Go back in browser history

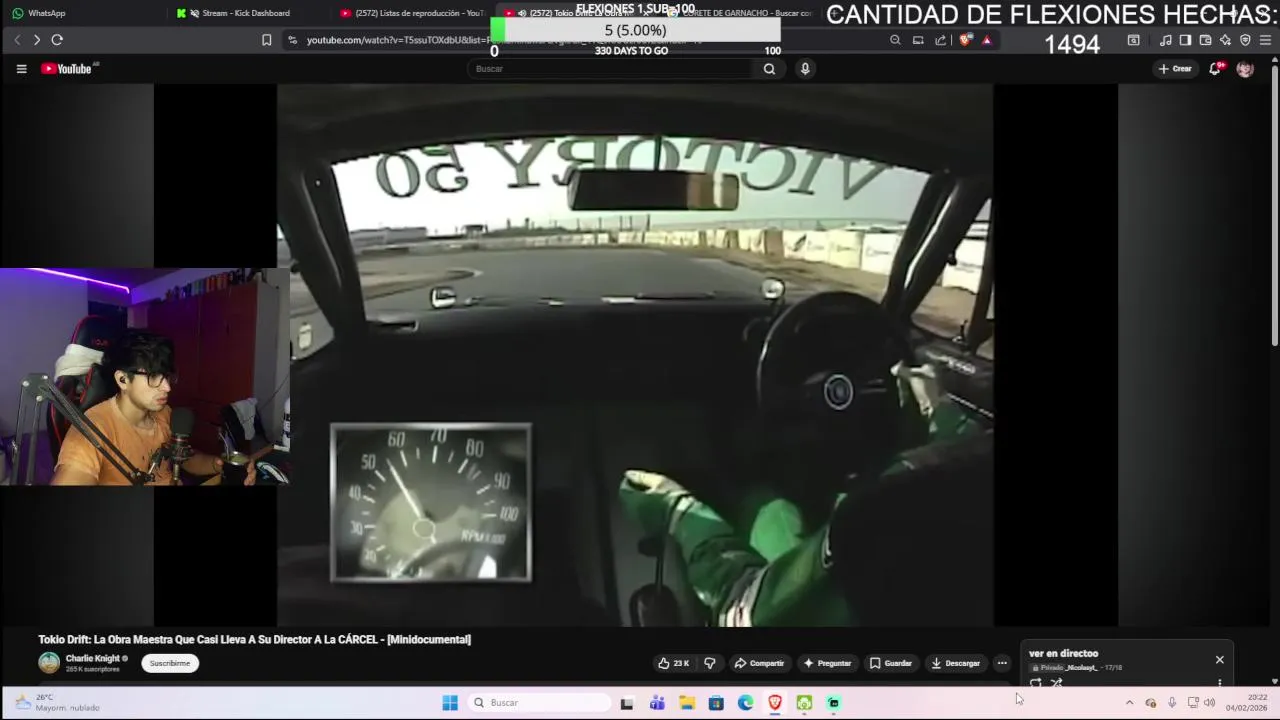click(17, 40)
